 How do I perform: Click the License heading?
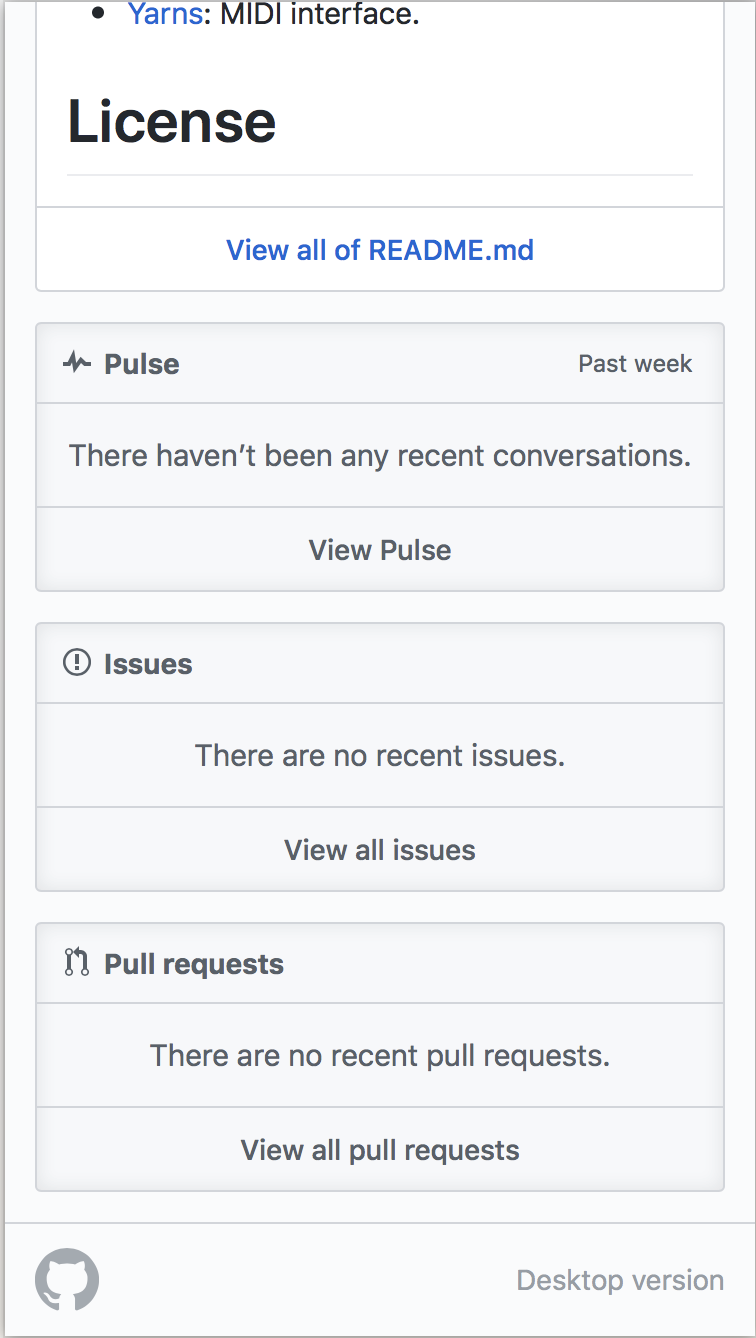click(x=172, y=122)
